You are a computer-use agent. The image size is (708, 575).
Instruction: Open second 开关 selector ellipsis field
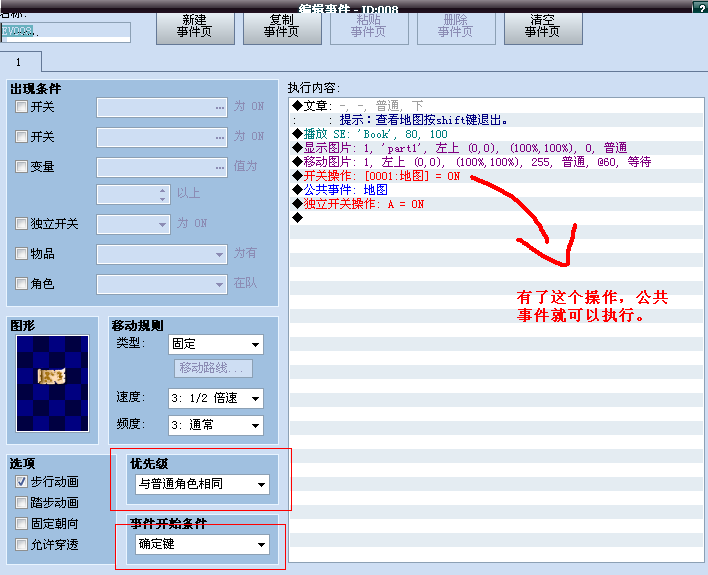coord(162,137)
